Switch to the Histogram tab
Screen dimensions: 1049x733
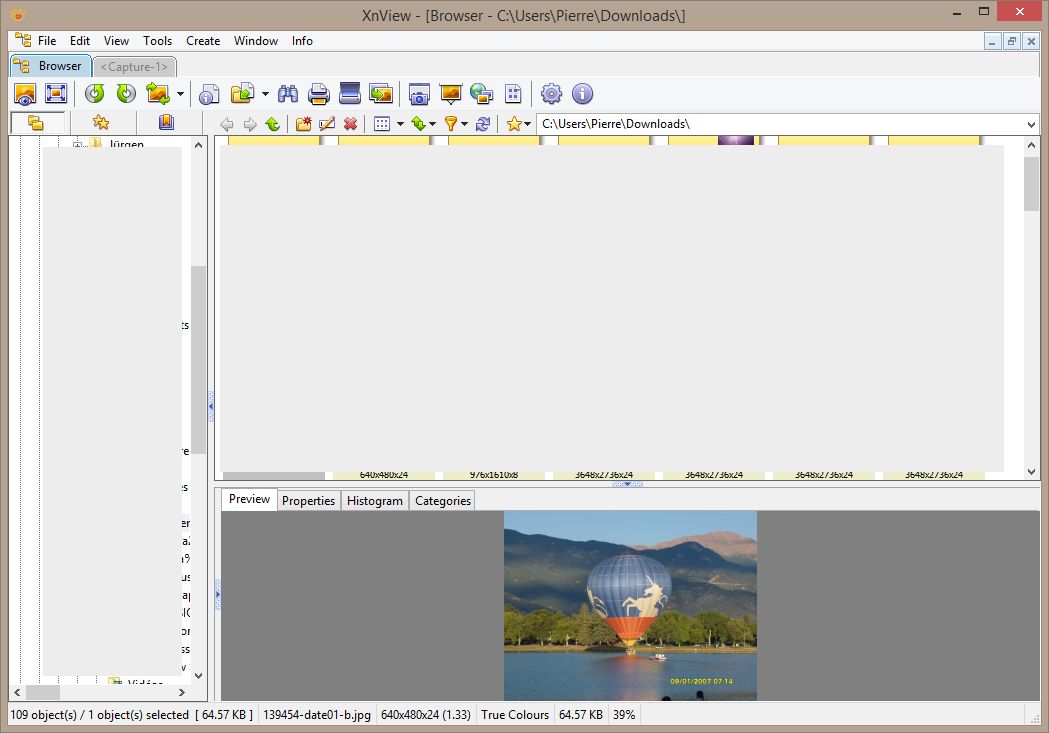tap(375, 500)
